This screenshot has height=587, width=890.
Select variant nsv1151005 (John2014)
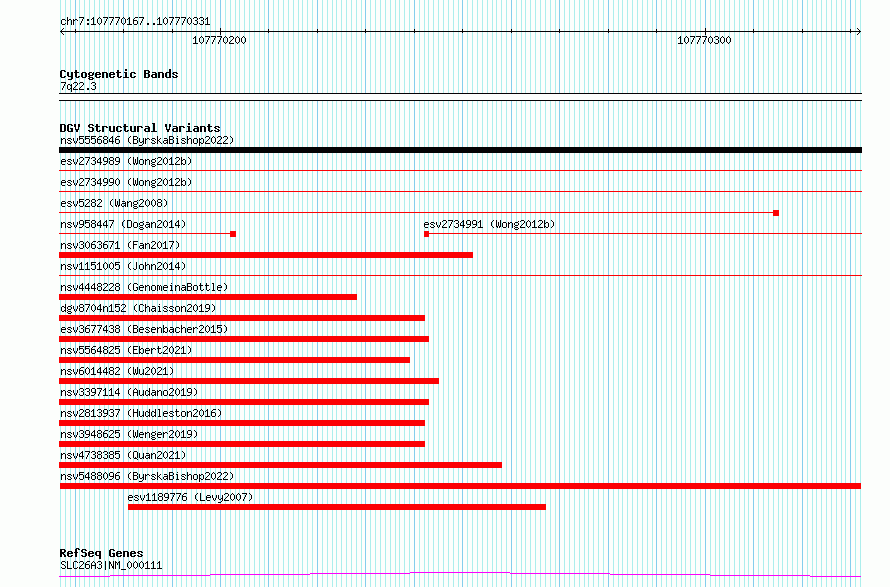(x=123, y=266)
